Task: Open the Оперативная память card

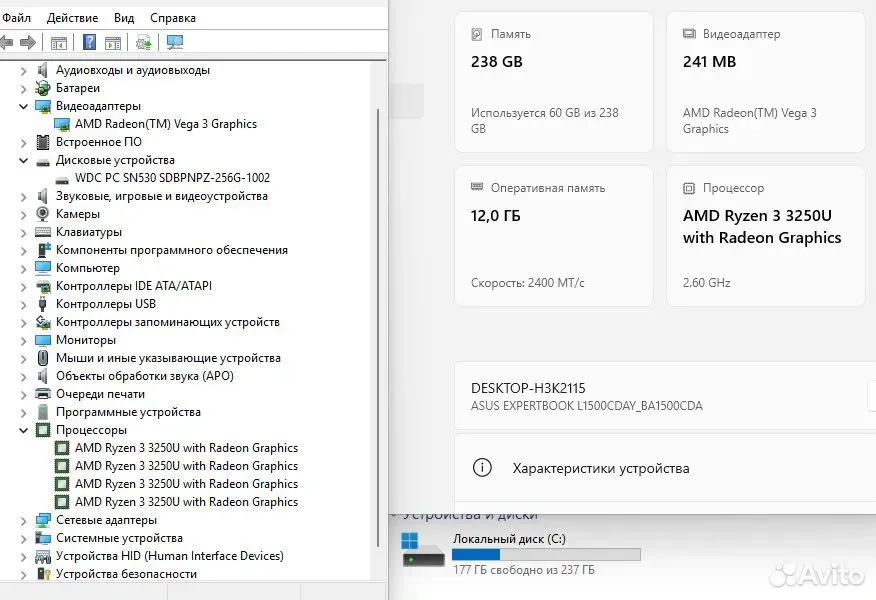Action: 554,236
